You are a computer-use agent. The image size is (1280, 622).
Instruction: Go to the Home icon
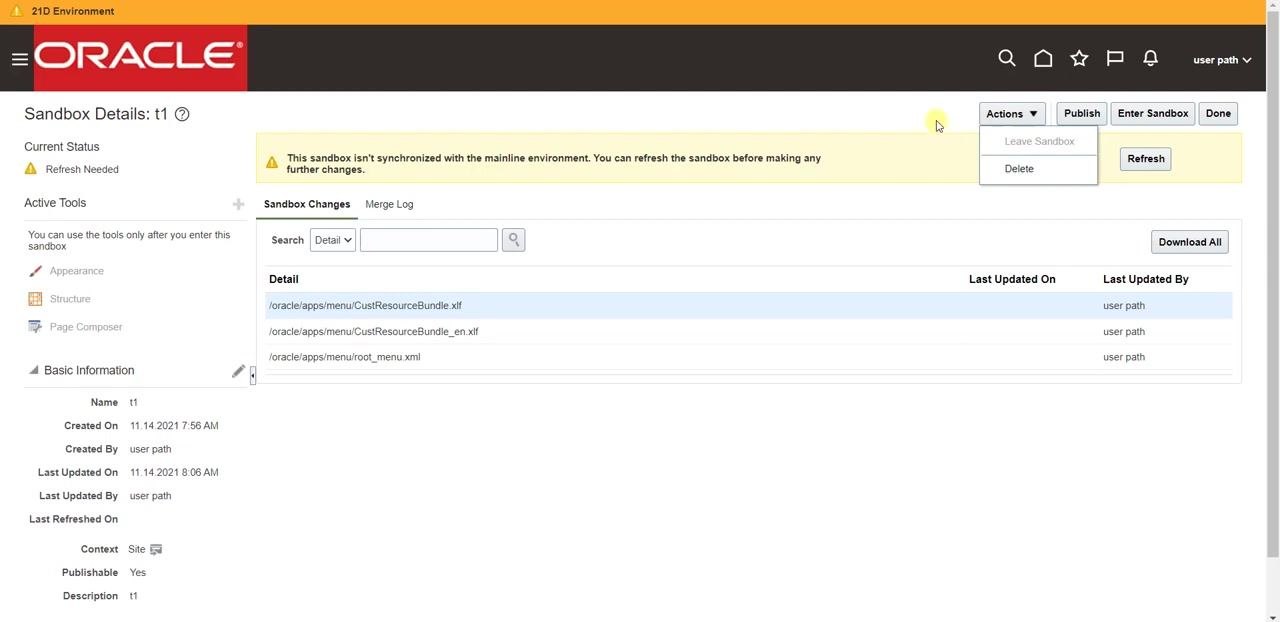[1043, 59]
